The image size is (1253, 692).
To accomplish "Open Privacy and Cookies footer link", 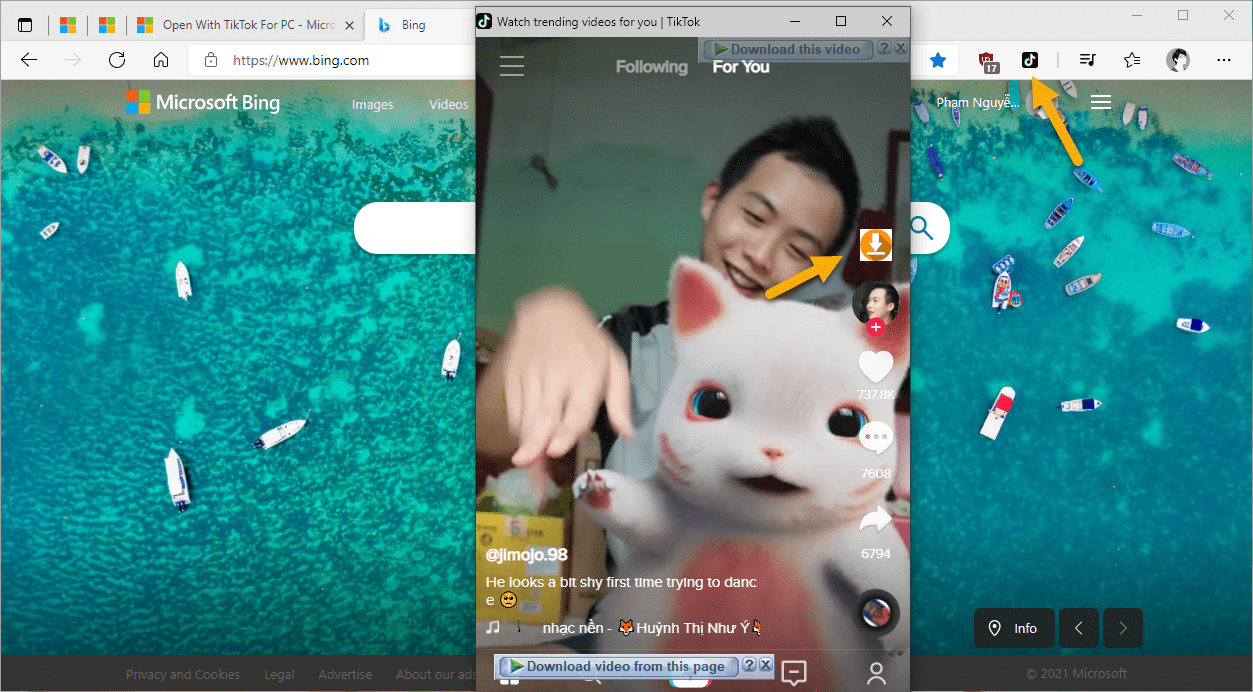I will 183,674.
